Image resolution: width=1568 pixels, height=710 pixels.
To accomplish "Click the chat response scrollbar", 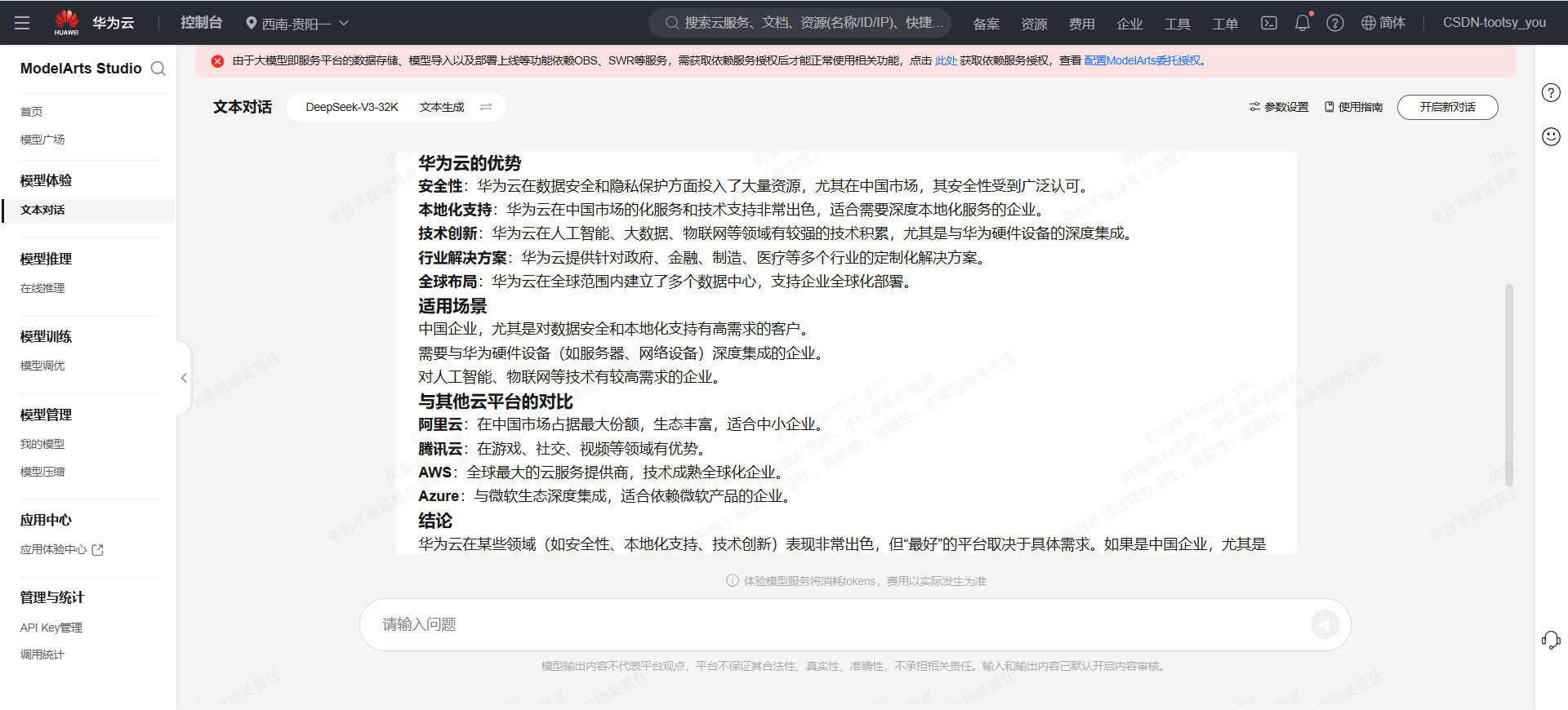I will pyautogui.click(x=1508, y=384).
